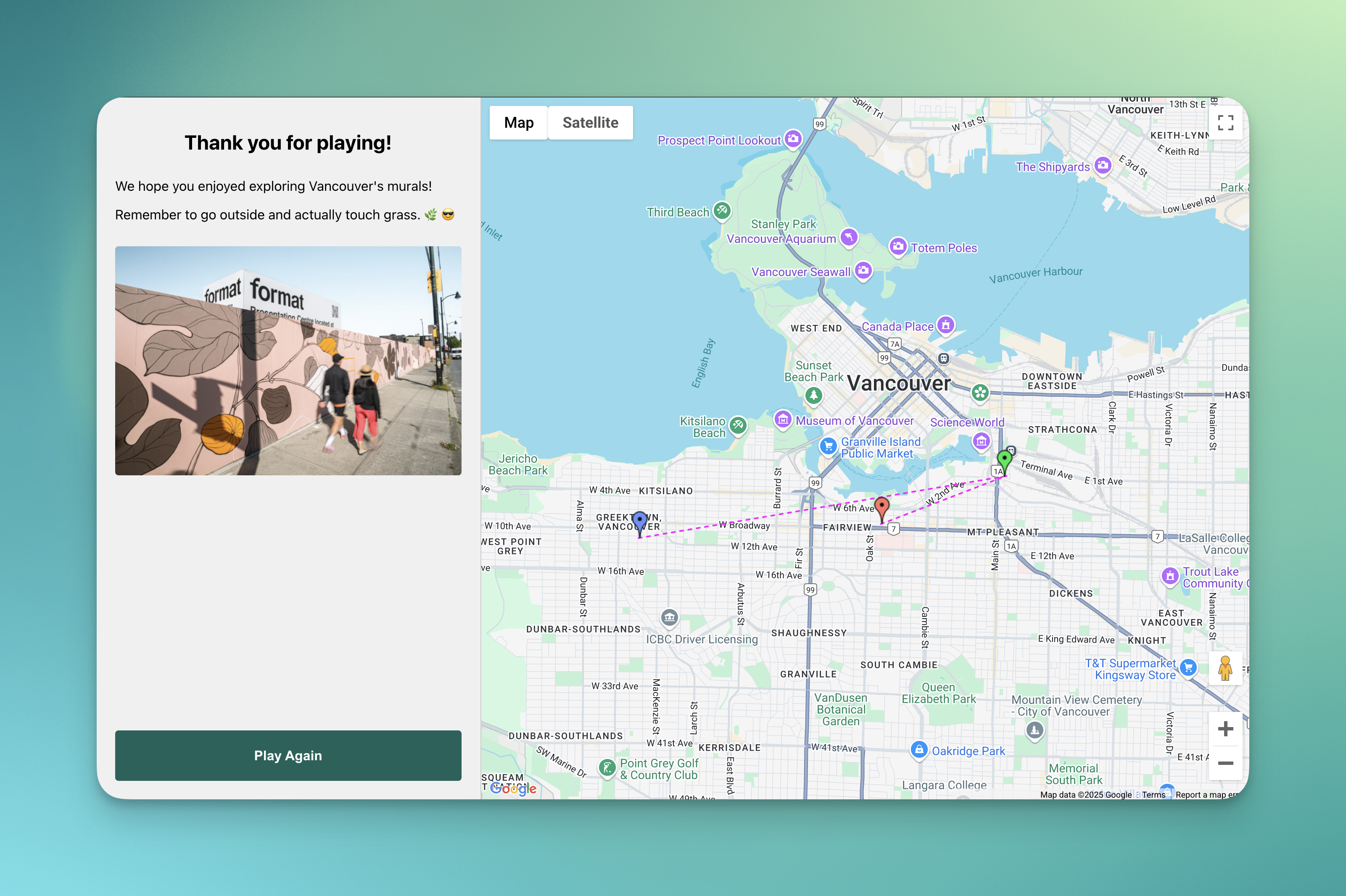Open the Prospect Point Lookout camera icon
Screen dimensions: 1346x896
(x=793, y=138)
